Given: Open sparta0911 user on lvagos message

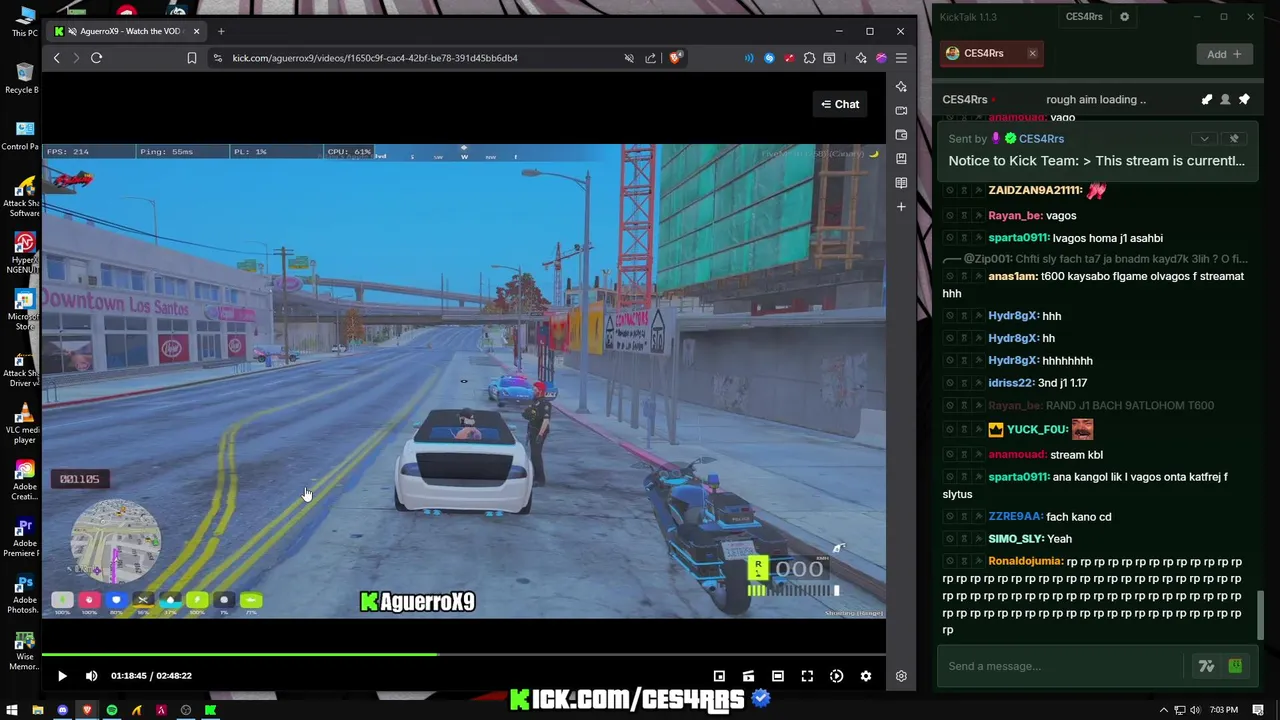Looking at the screenshot, I should tap(1019, 238).
